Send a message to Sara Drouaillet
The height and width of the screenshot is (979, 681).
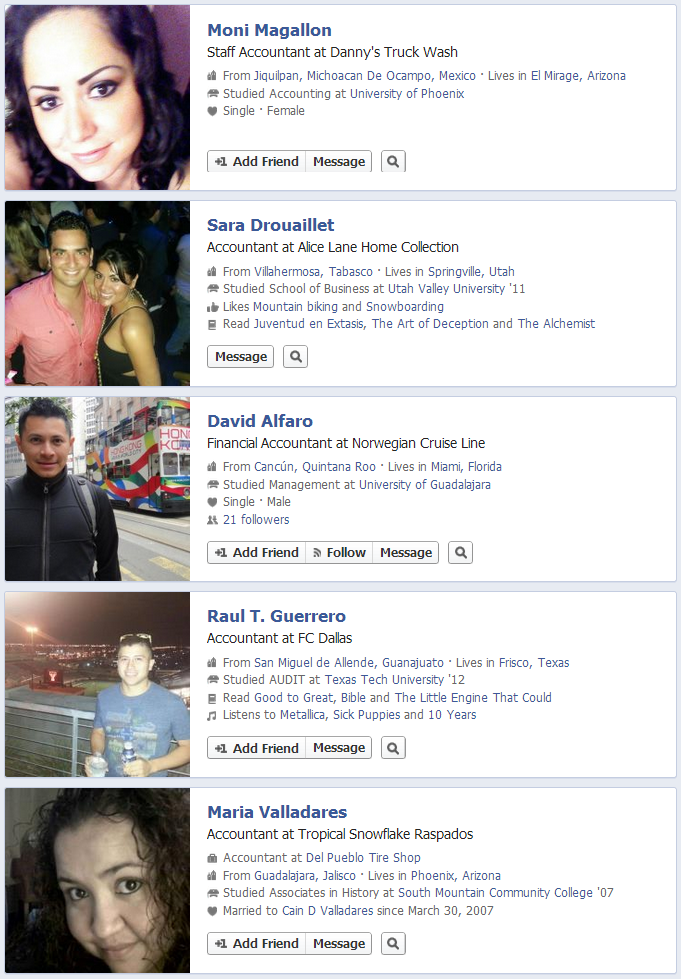coord(240,357)
